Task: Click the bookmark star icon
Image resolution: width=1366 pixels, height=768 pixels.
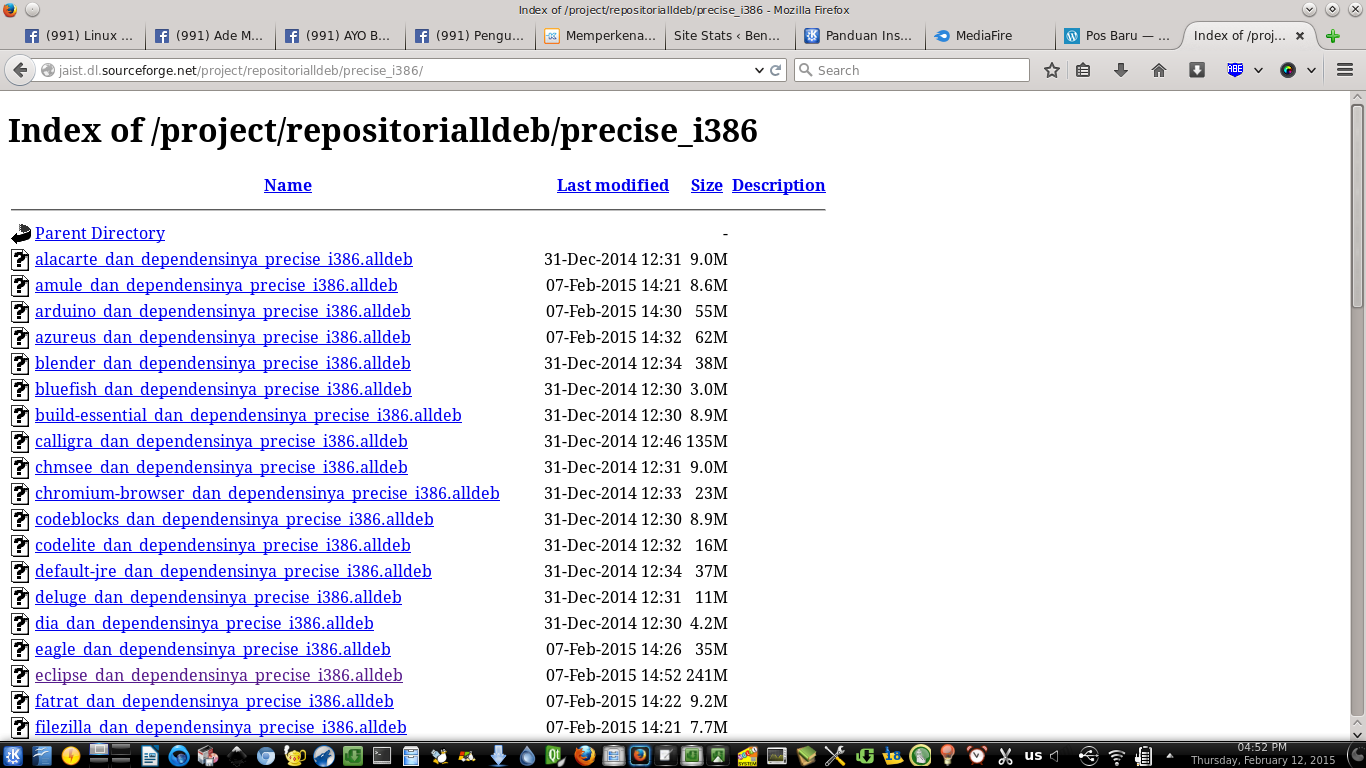Action: point(1051,70)
